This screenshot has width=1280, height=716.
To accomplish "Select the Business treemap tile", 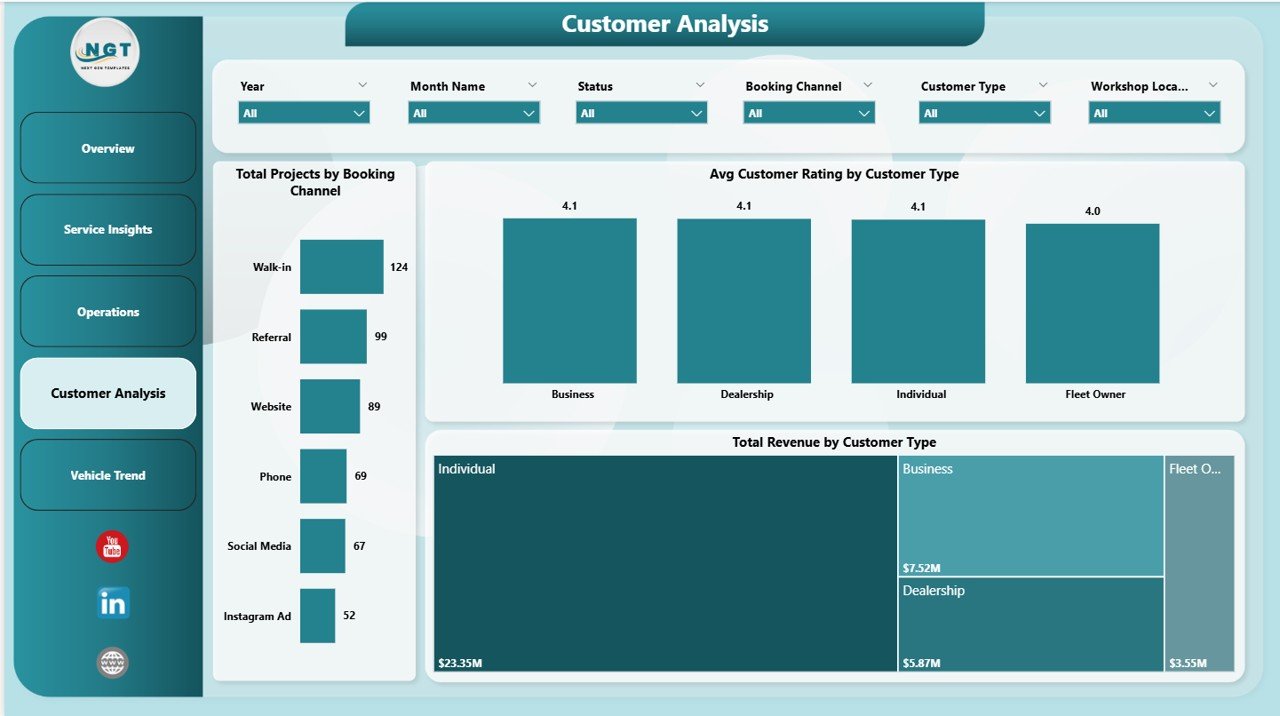I will click(1031, 516).
